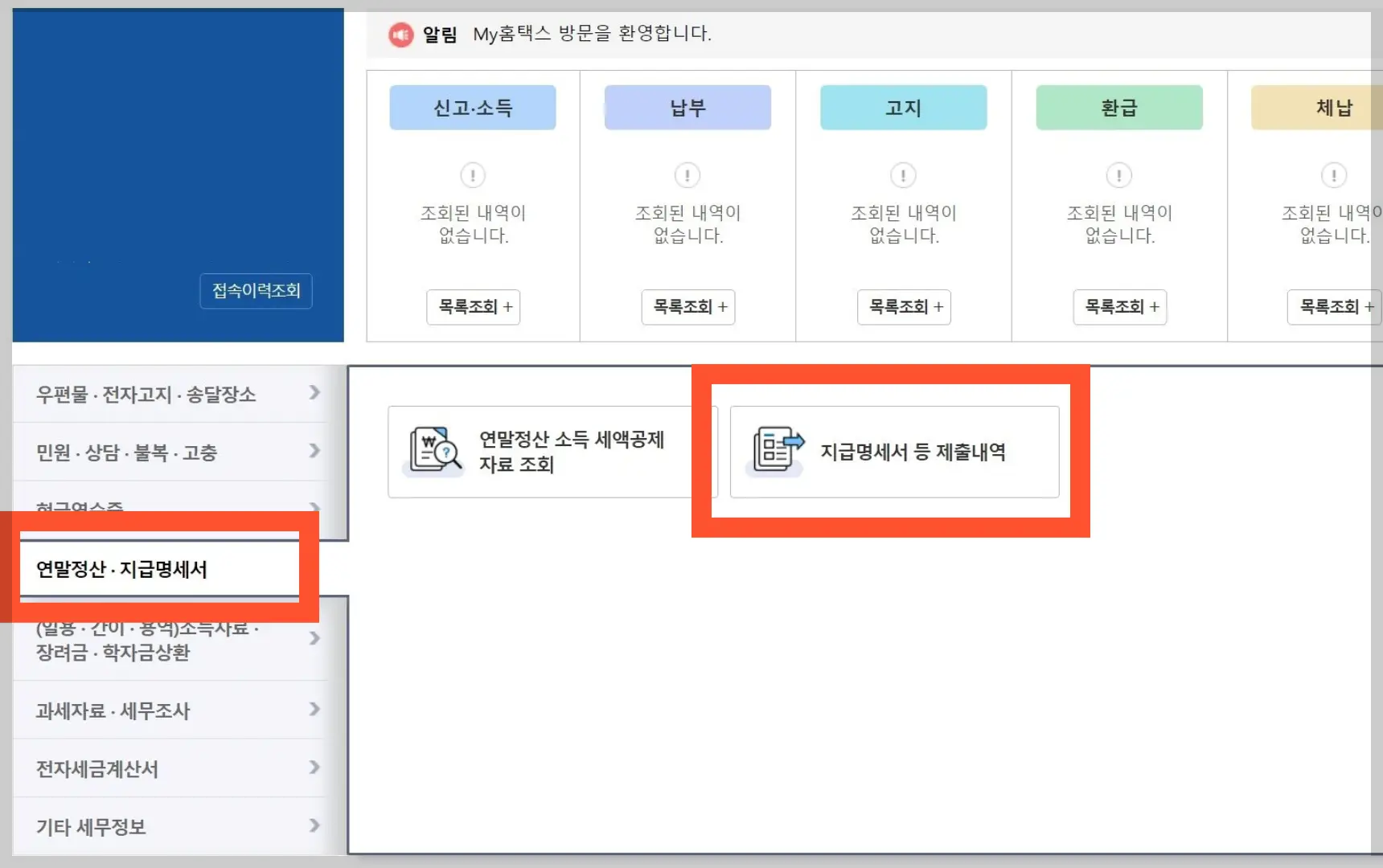This screenshot has width=1383, height=868.
Task: Click the megaphone alert icon beside 알림
Action: (400, 34)
